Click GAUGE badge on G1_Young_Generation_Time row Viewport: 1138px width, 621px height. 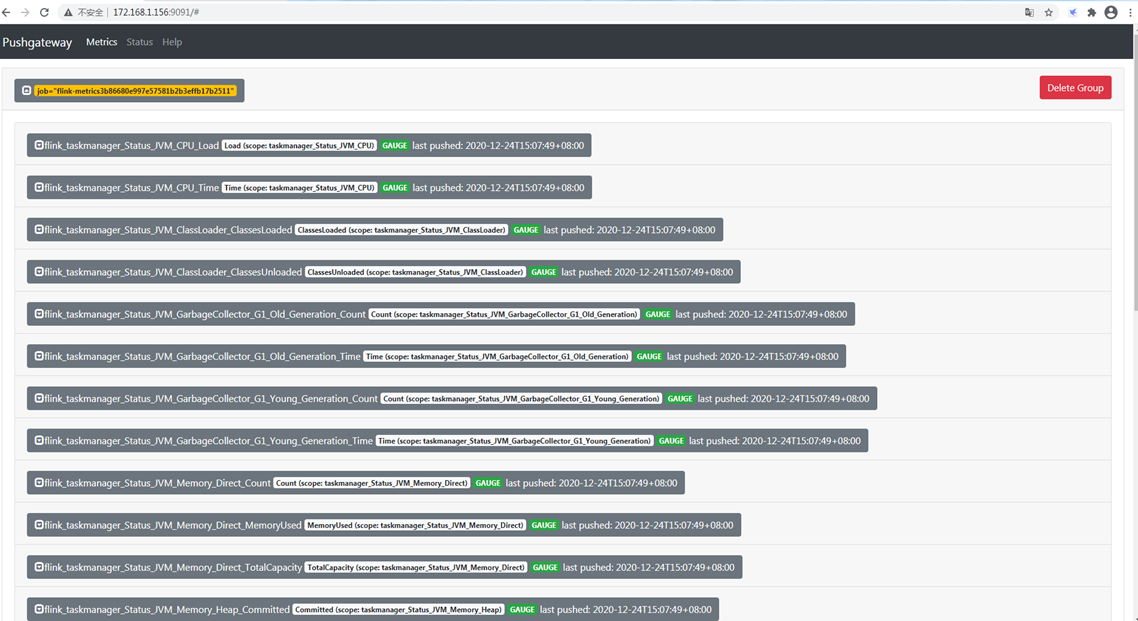[671, 440]
